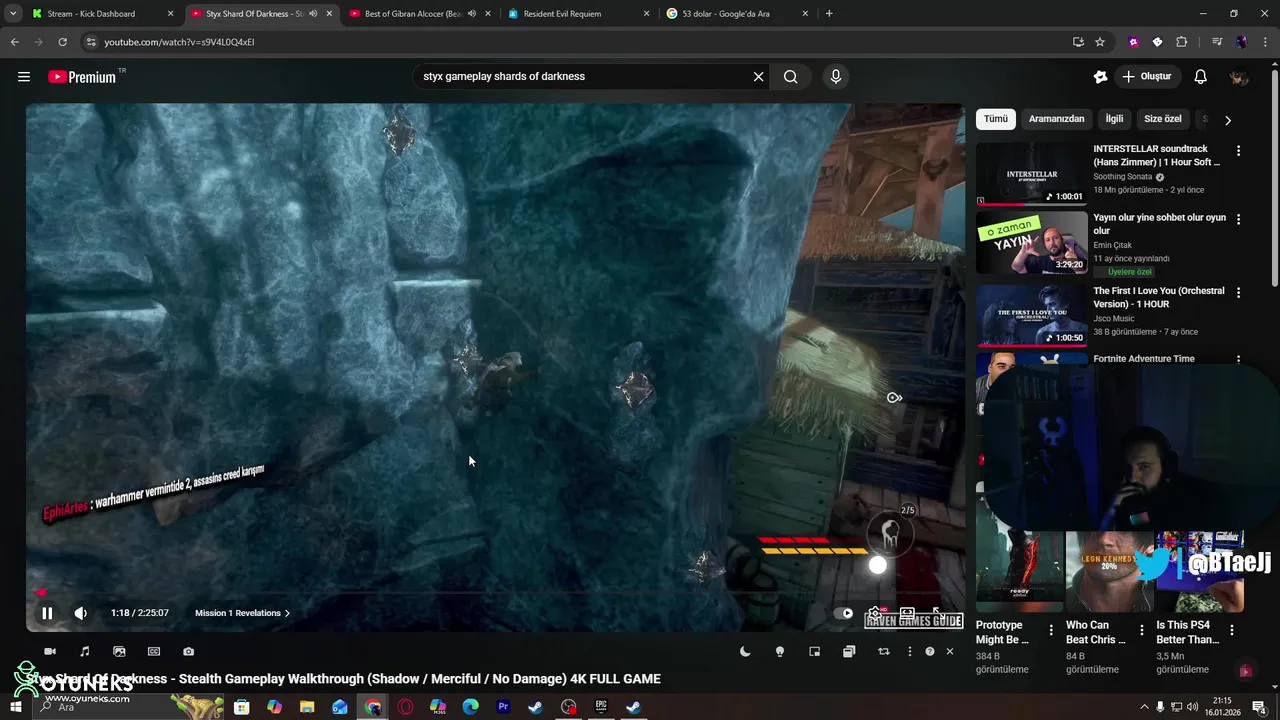Open Premiere Pro from the taskbar

tap(503, 707)
